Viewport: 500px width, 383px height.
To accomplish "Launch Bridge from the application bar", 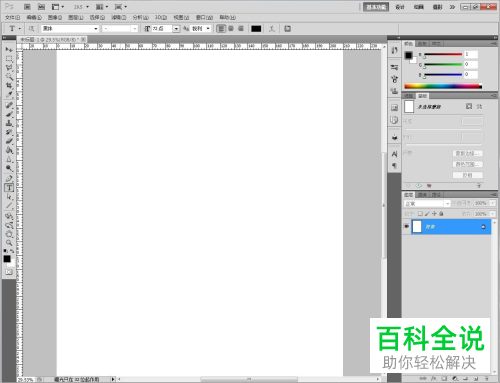I will pyautogui.click(x=27, y=7).
